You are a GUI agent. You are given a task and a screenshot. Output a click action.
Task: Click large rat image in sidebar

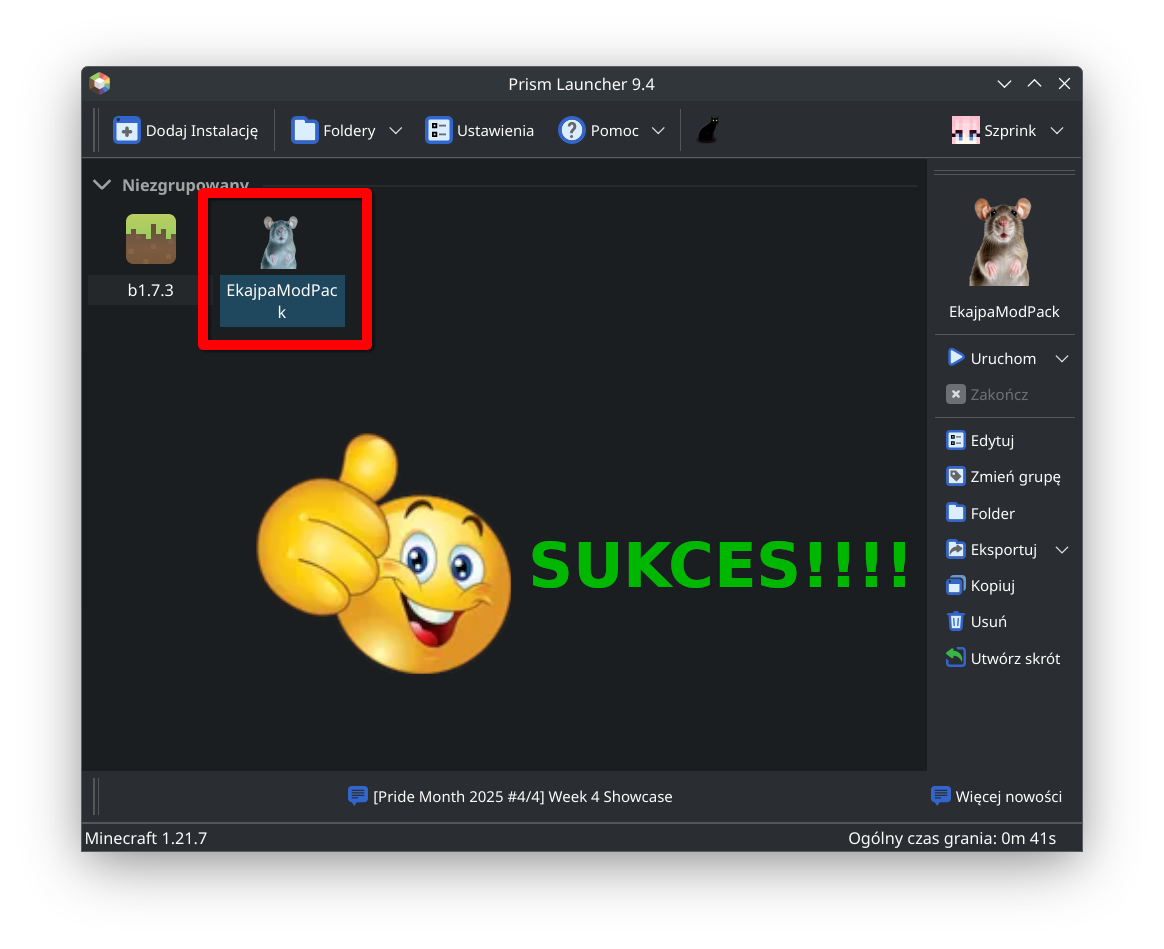coord(1003,241)
